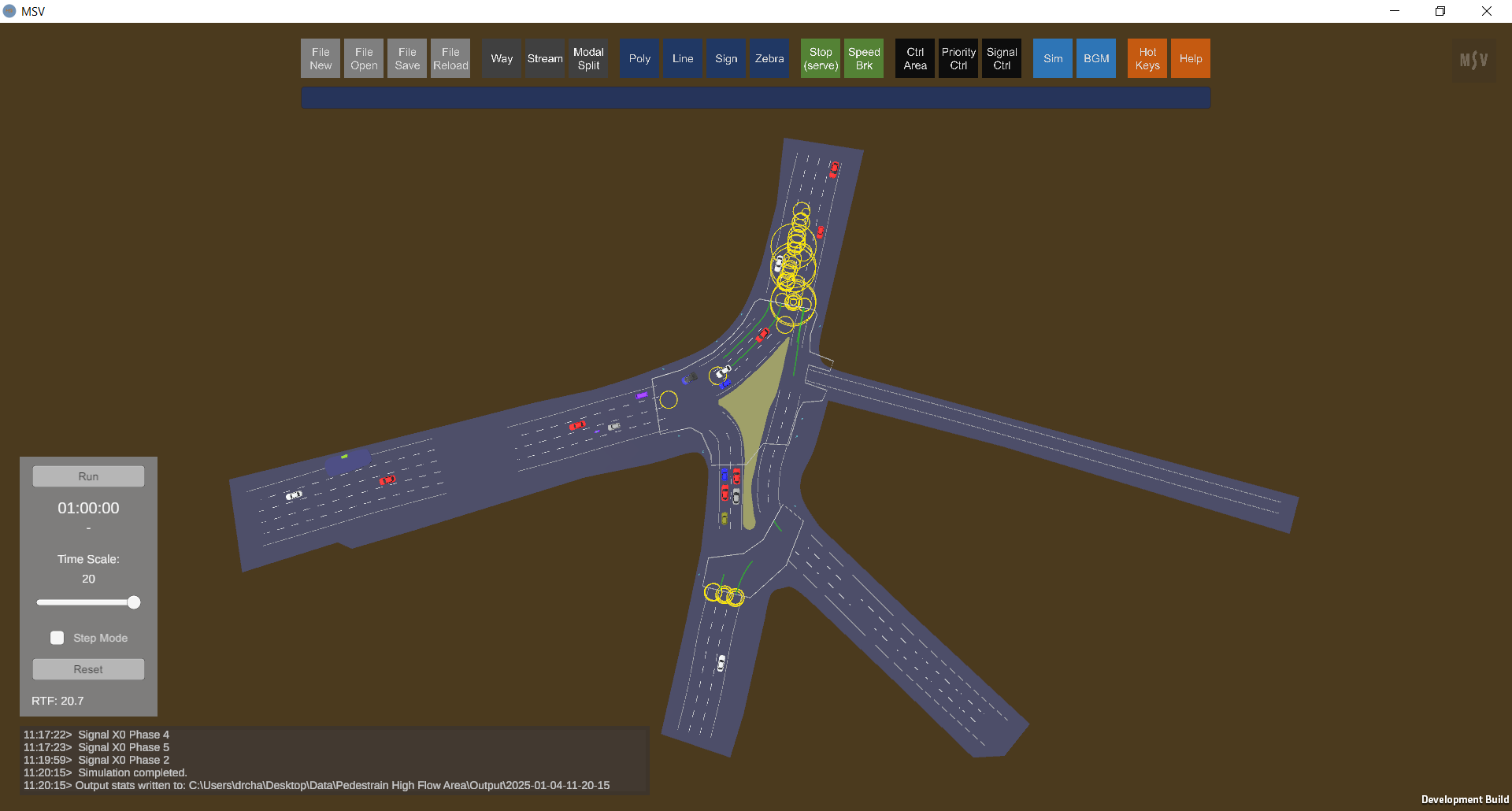Enable the Step Mode checkbox
Screen dimensions: 1512x811
(x=57, y=638)
